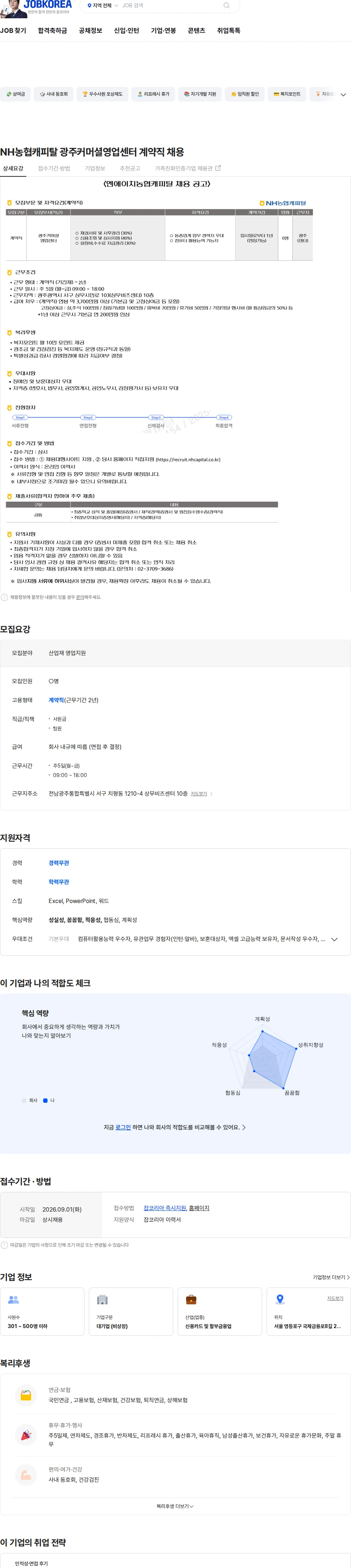Viewport: 351px width, 1568px height.
Task: Select the 기업정보 tab
Action: click(95, 169)
